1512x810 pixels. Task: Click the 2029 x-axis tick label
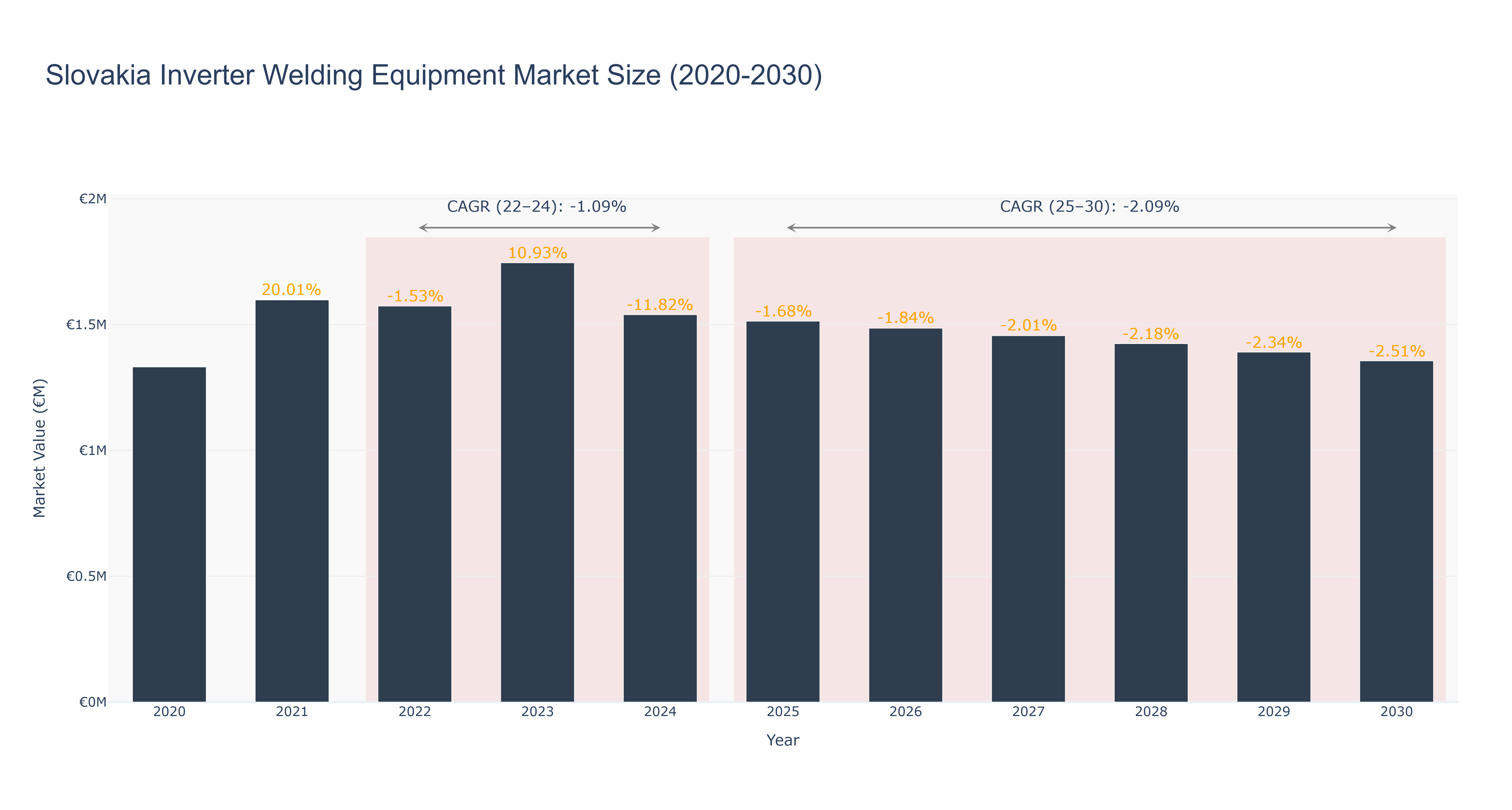(x=1274, y=712)
